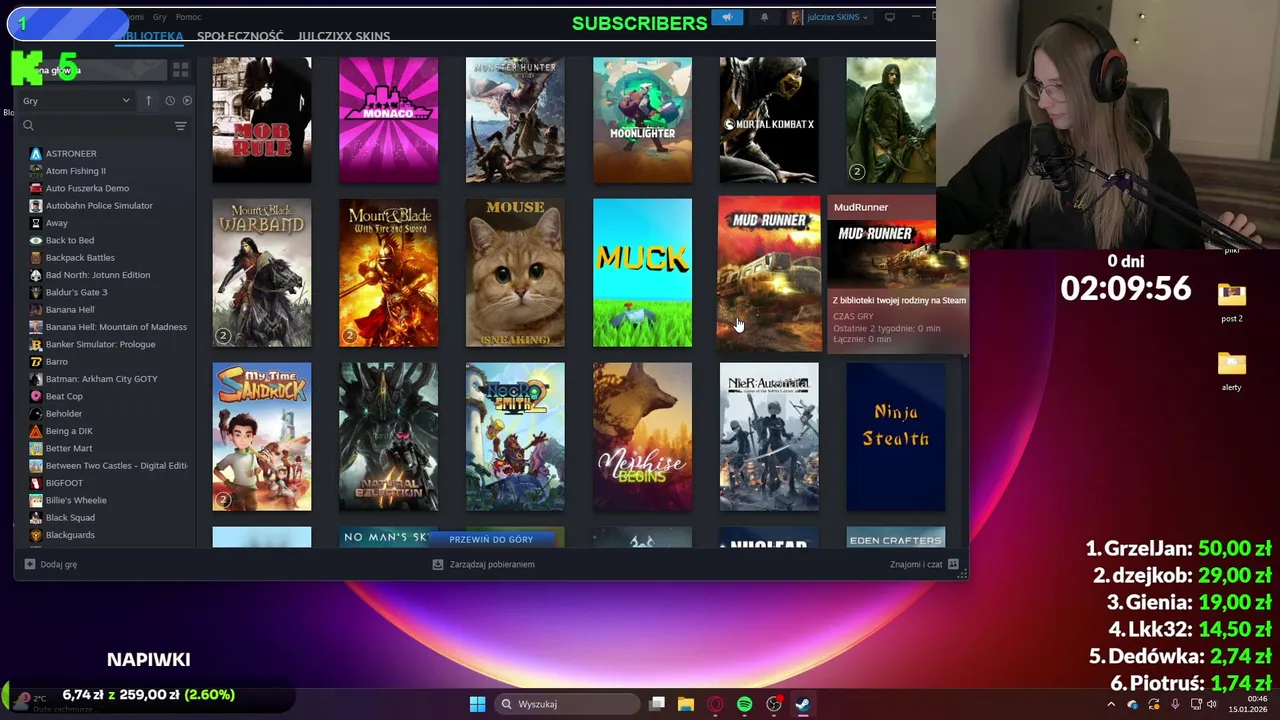Screen dimensions: 1280x720
Task: Open the Mortal Kombat X cover
Action: 769,120
